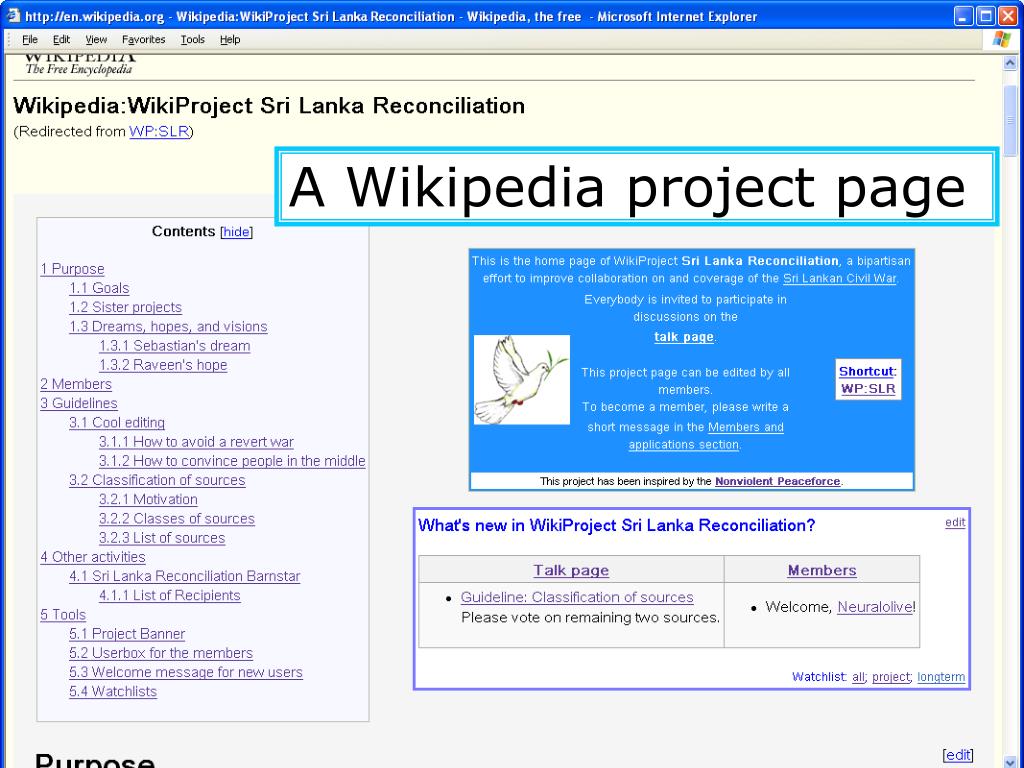Hide the Contents table

[236, 232]
